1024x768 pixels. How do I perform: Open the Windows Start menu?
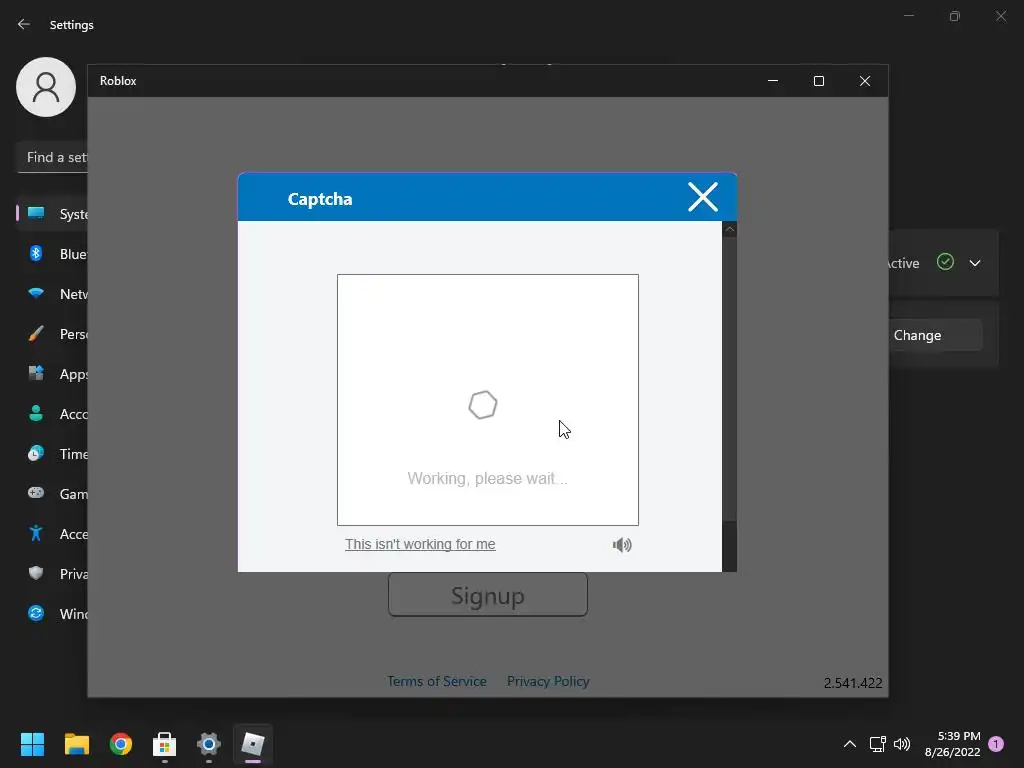pyautogui.click(x=32, y=744)
